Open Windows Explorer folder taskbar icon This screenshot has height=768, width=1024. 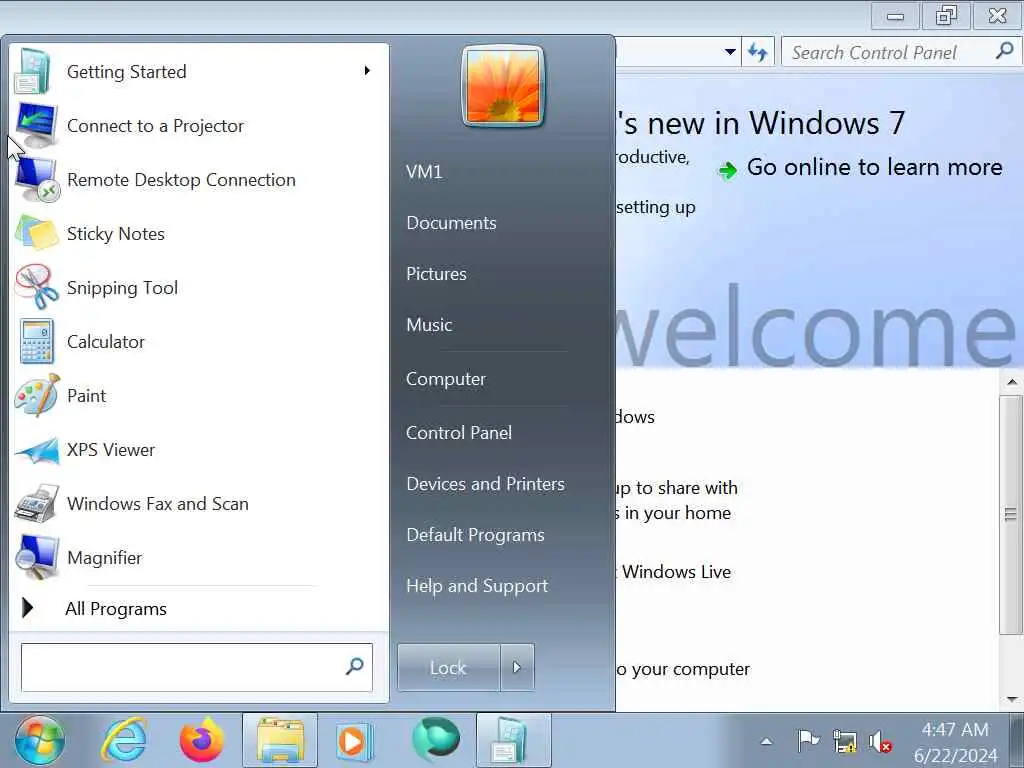(x=280, y=741)
